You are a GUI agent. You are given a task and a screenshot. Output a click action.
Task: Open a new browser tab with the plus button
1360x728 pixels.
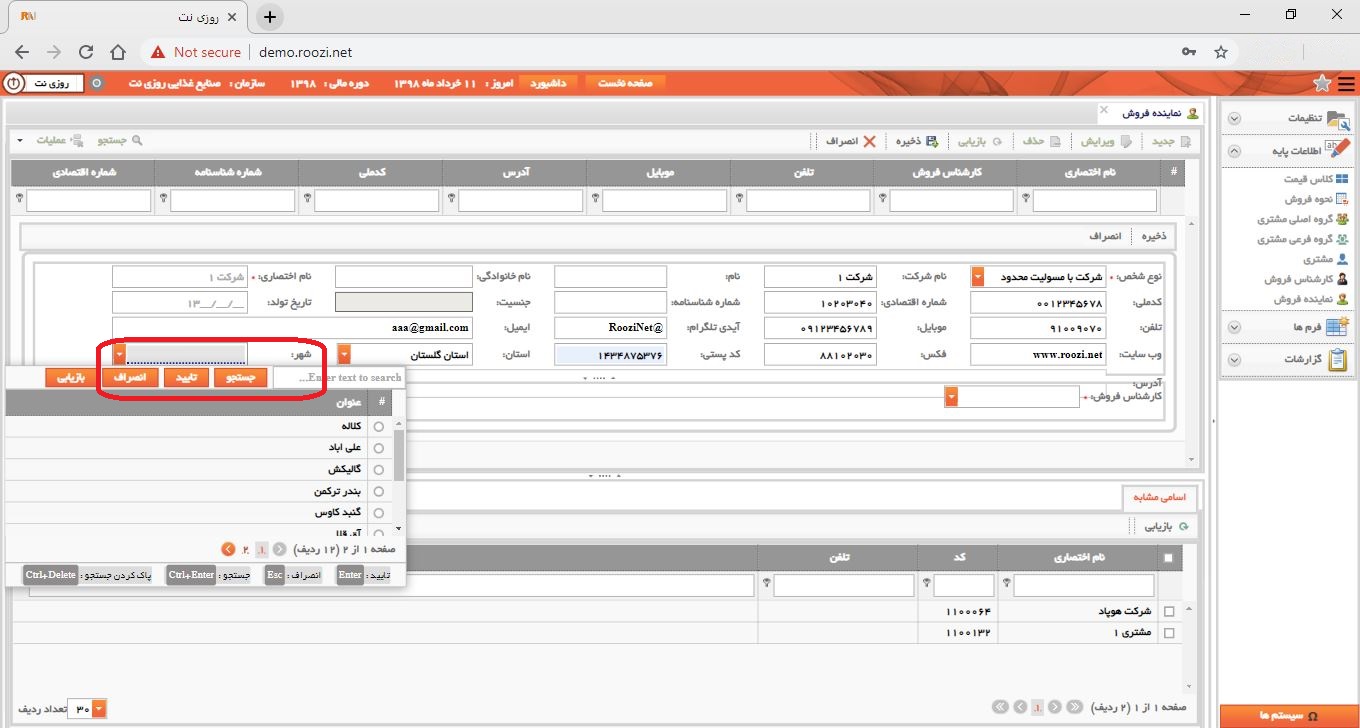click(269, 17)
